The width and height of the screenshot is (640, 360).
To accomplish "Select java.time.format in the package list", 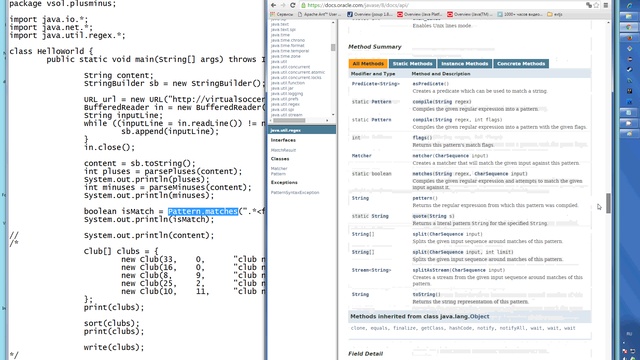I will pyautogui.click(x=287, y=46).
